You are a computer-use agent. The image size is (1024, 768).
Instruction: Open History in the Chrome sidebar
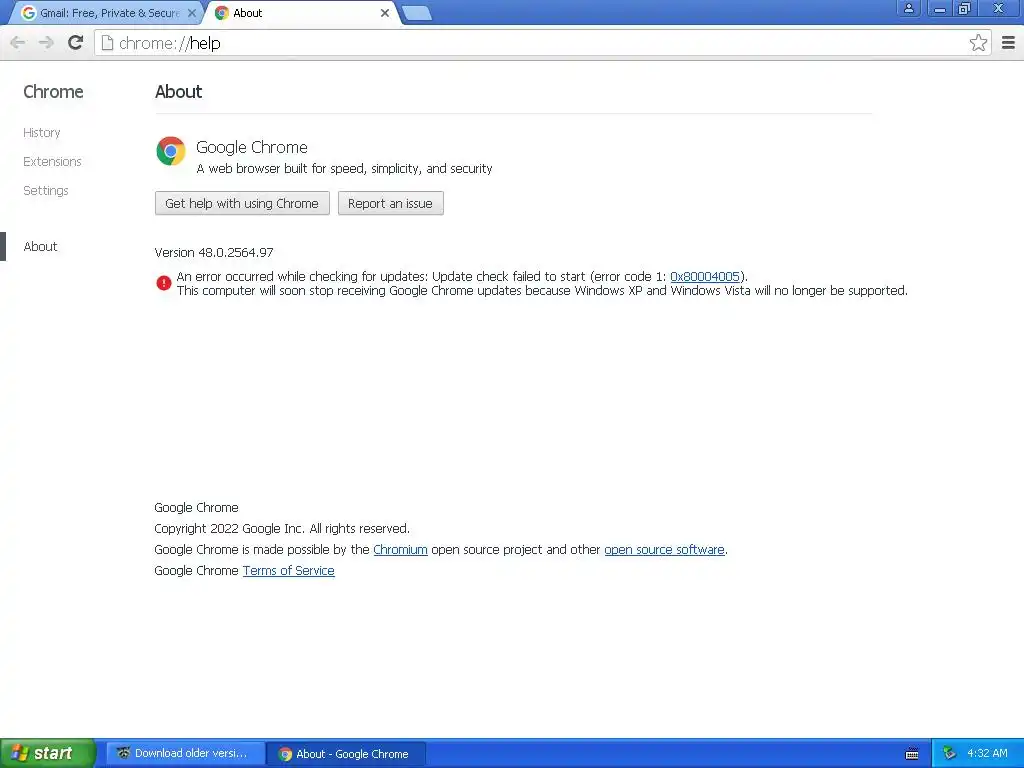click(x=42, y=133)
